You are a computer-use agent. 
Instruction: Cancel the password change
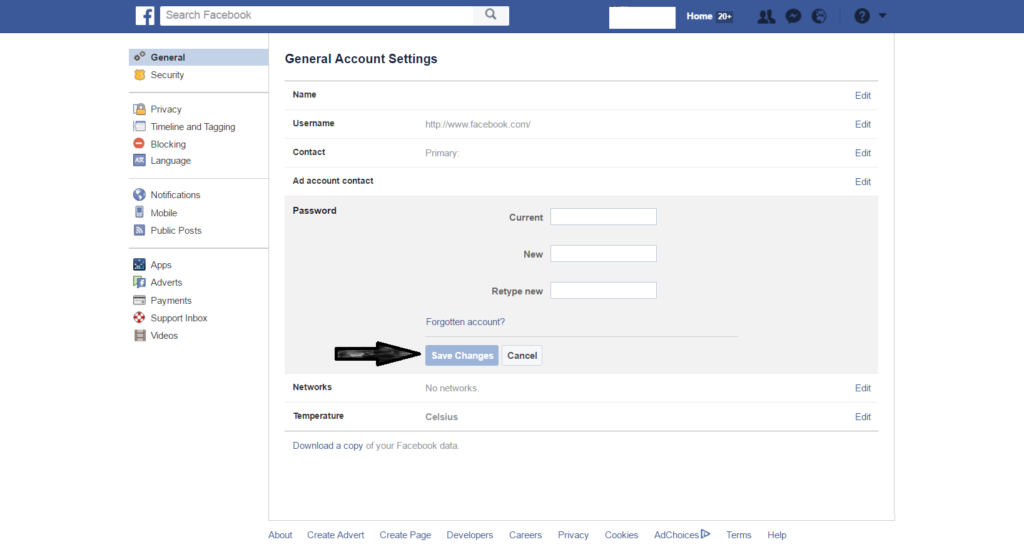[522, 356]
